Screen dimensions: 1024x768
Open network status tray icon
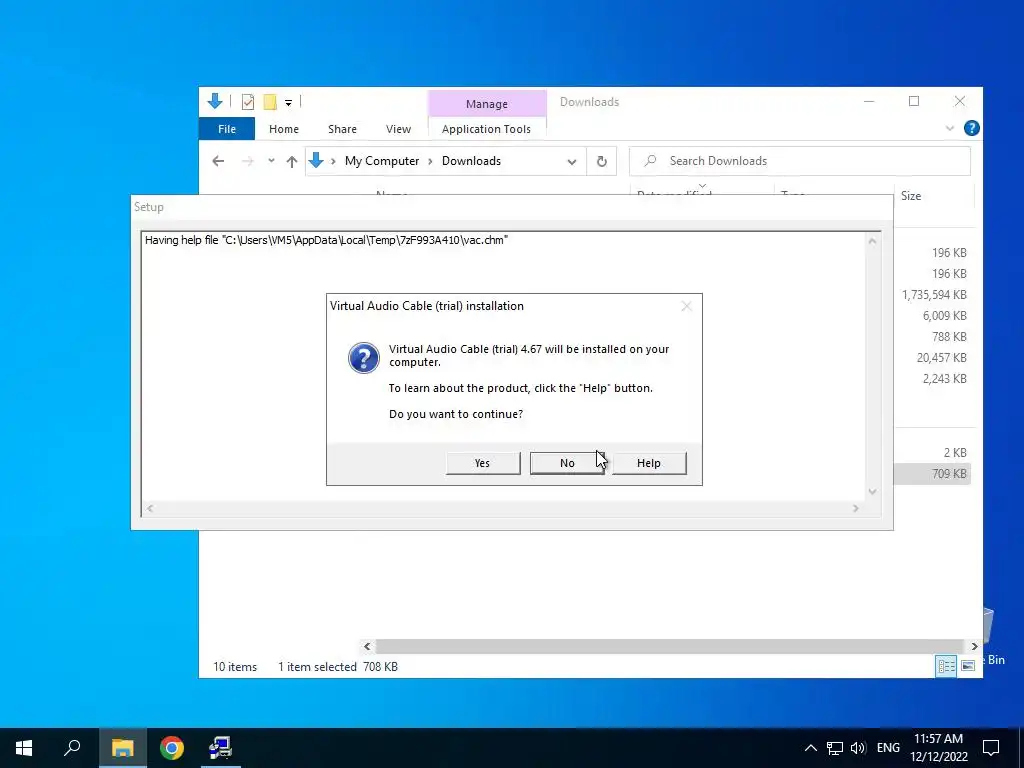835,748
